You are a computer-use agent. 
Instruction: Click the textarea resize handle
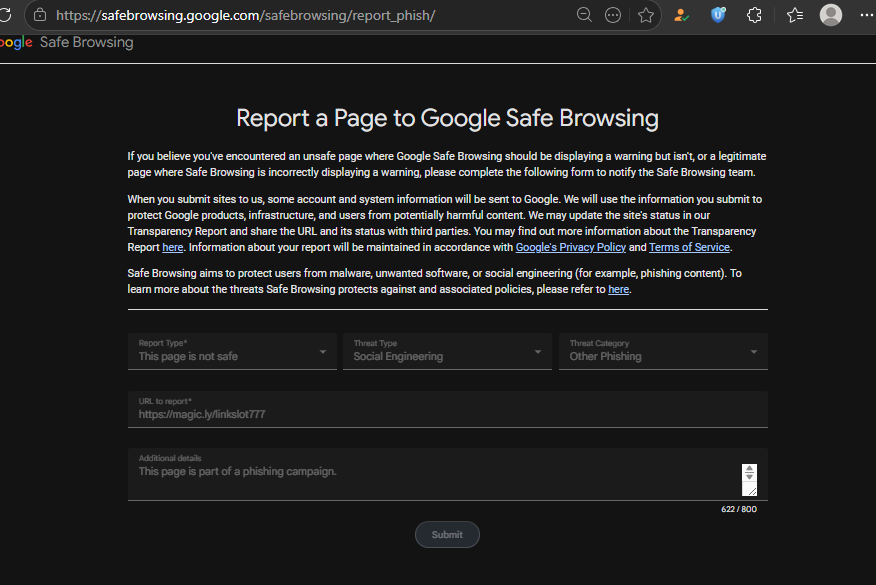(752, 491)
